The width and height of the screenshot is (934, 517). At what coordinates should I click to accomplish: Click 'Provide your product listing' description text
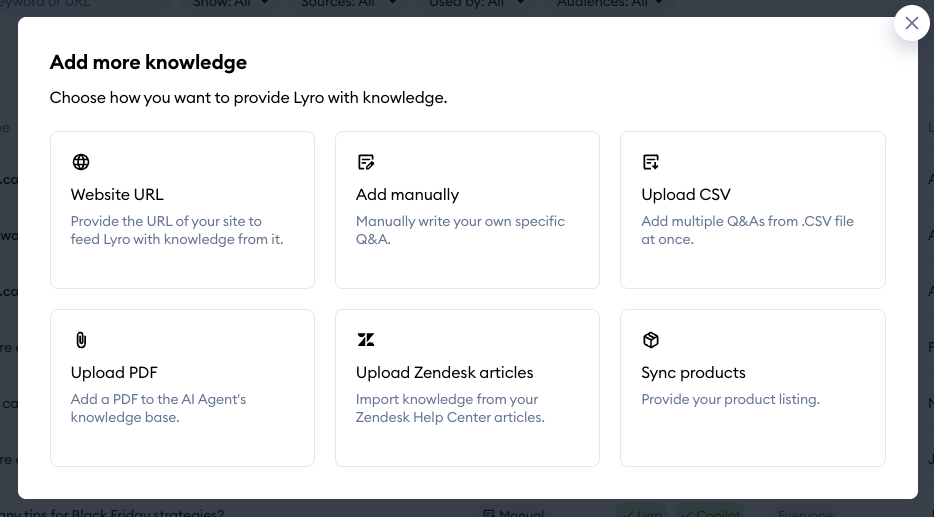[x=730, y=399]
